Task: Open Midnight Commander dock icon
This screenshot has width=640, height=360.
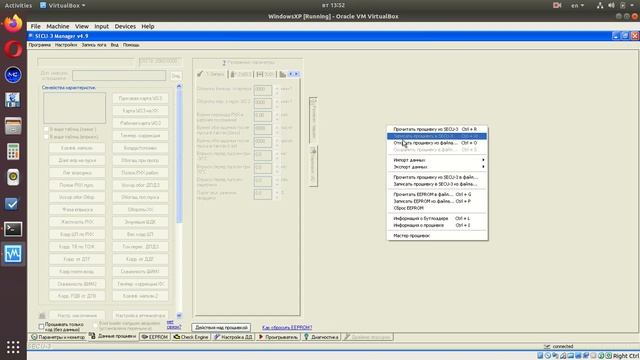Action: [13, 75]
